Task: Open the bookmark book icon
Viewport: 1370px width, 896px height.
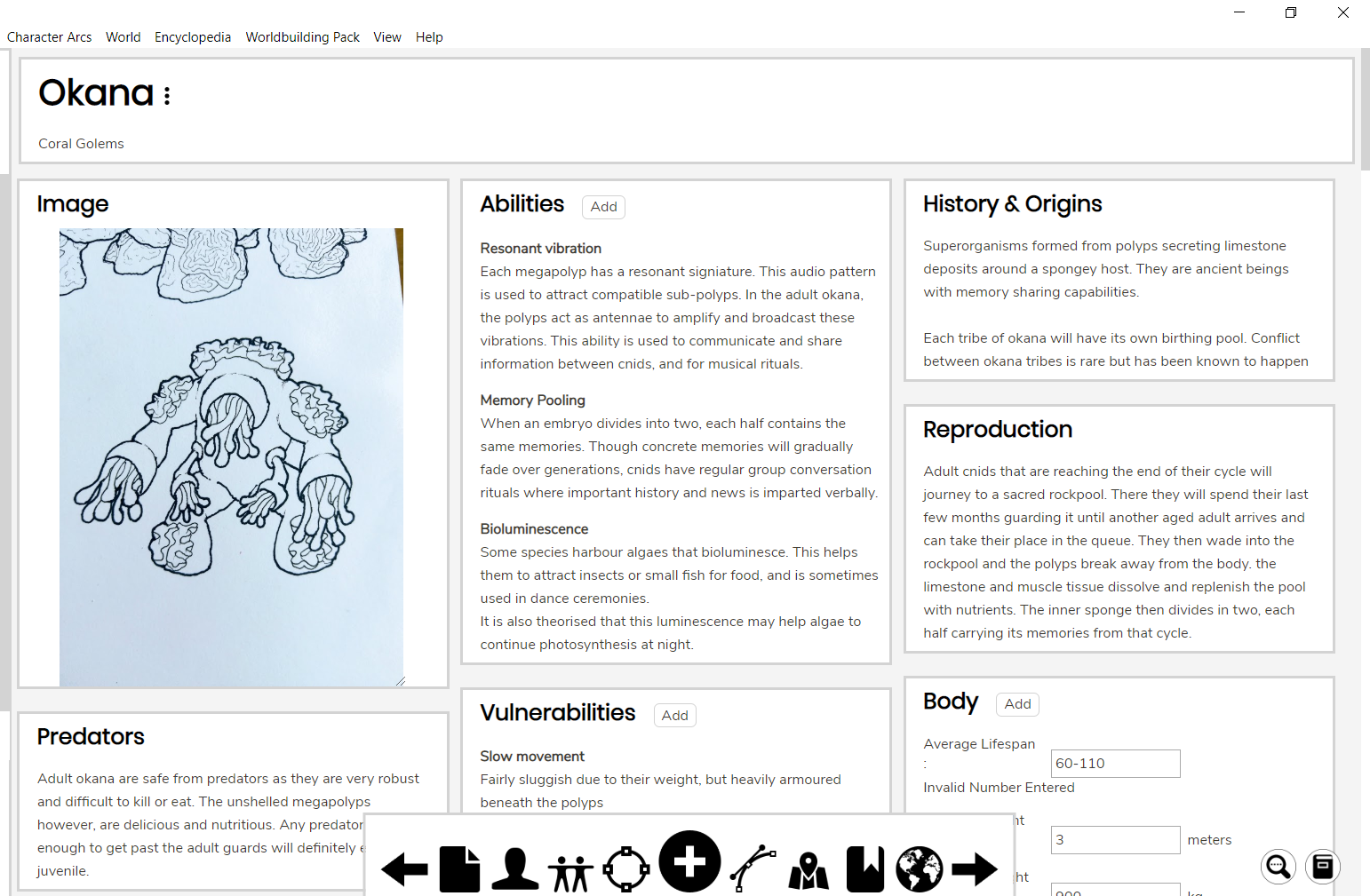Action: [865, 869]
